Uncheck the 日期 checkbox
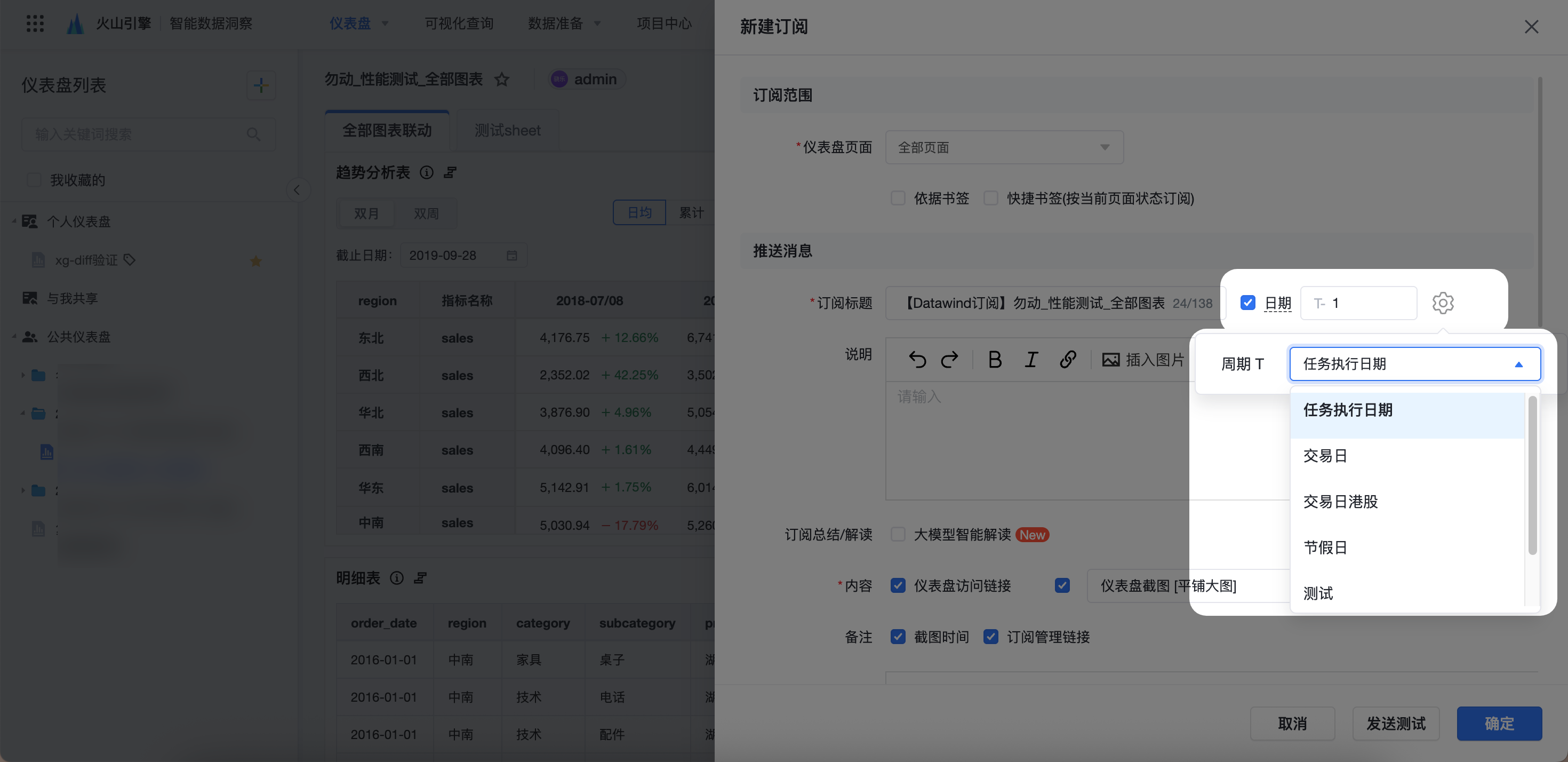The image size is (1568, 762). (x=1248, y=303)
